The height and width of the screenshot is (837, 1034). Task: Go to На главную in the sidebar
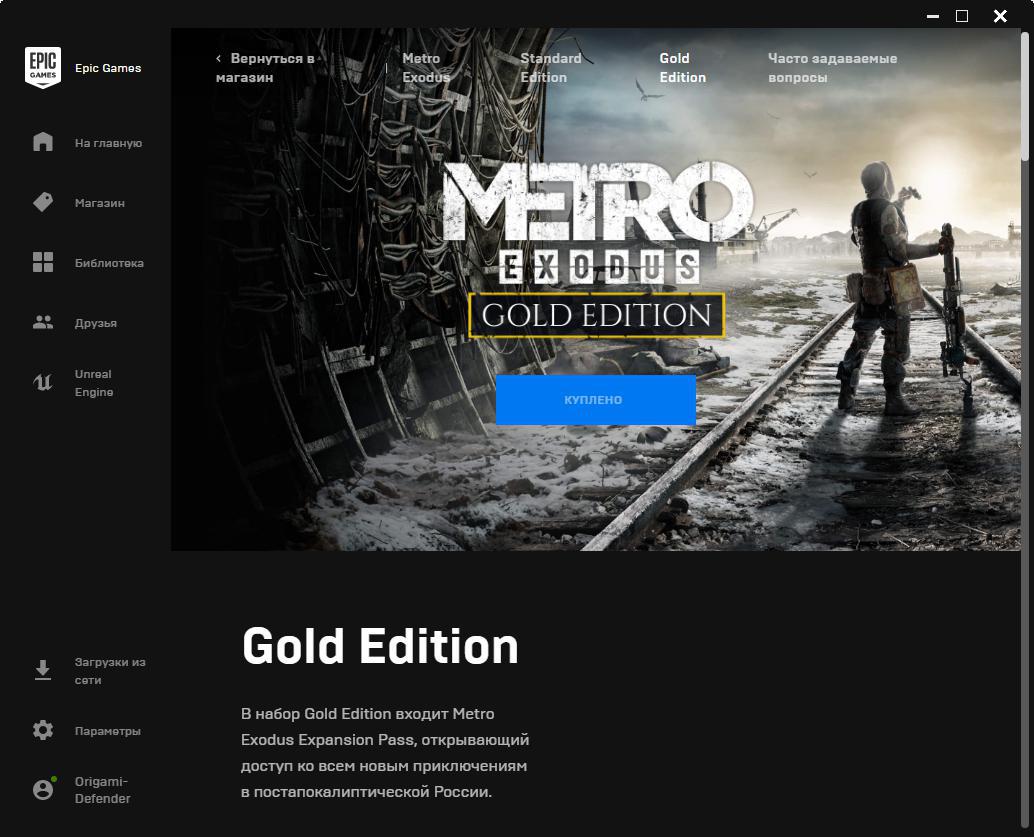point(108,143)
